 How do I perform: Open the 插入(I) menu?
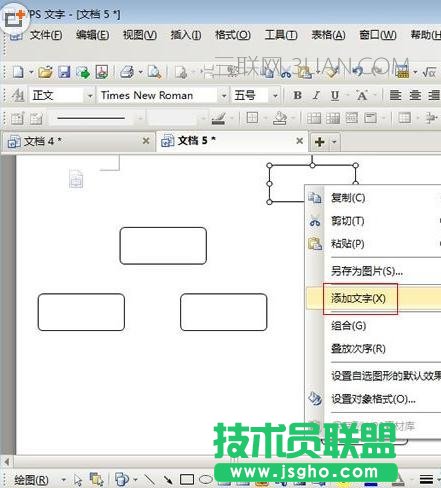(x=186, y=35)
